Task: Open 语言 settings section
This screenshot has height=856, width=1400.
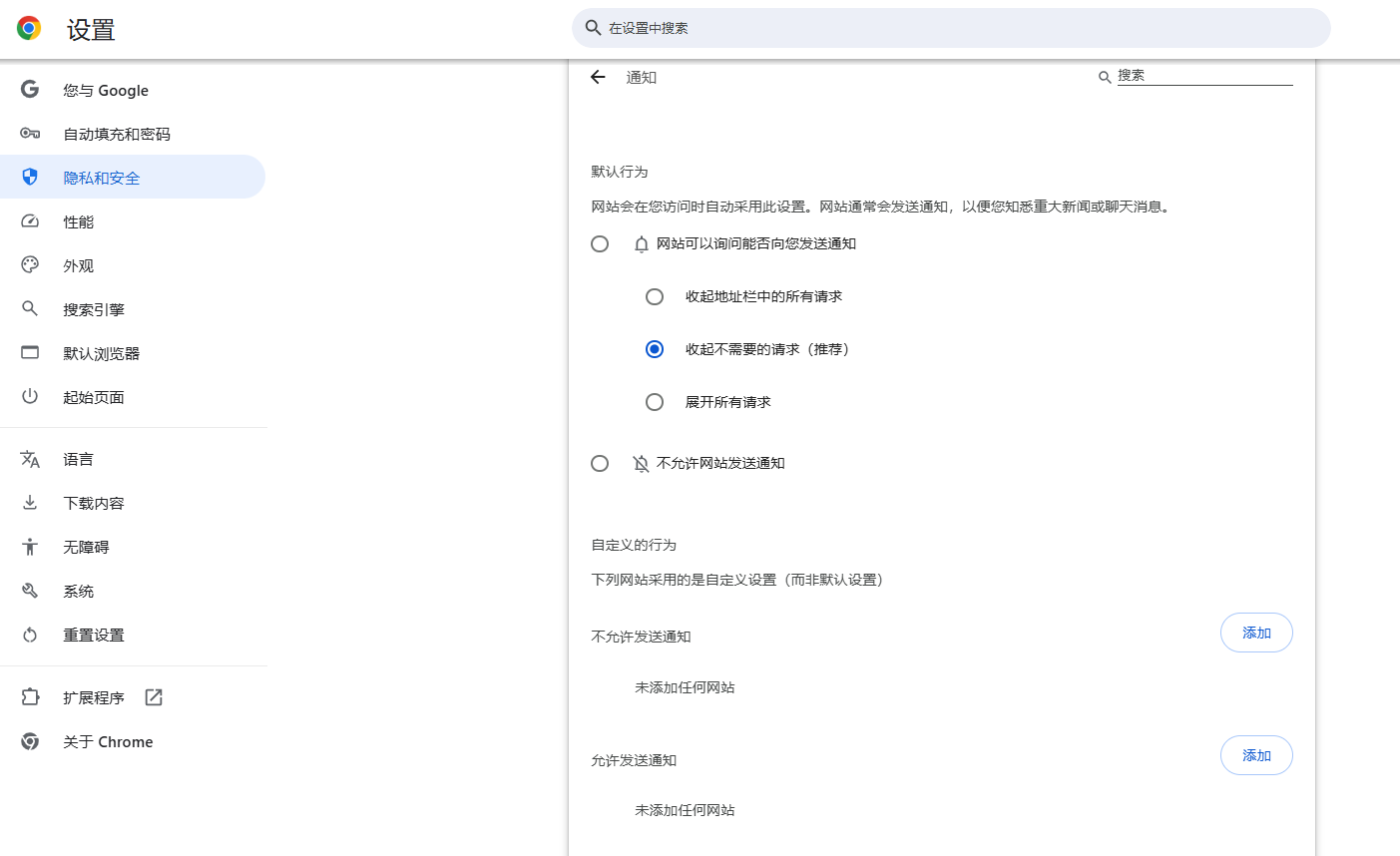Action: [133, 459]
